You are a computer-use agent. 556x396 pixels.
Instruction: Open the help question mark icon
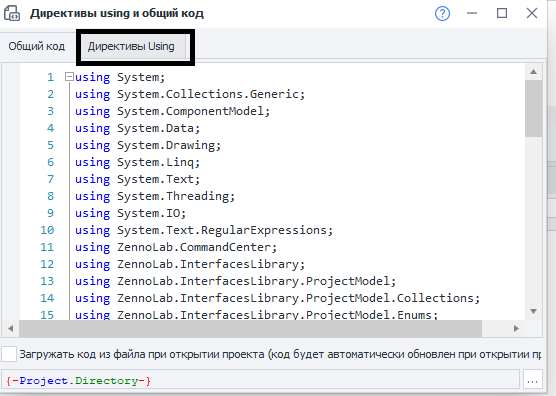[x=442, y=14]
